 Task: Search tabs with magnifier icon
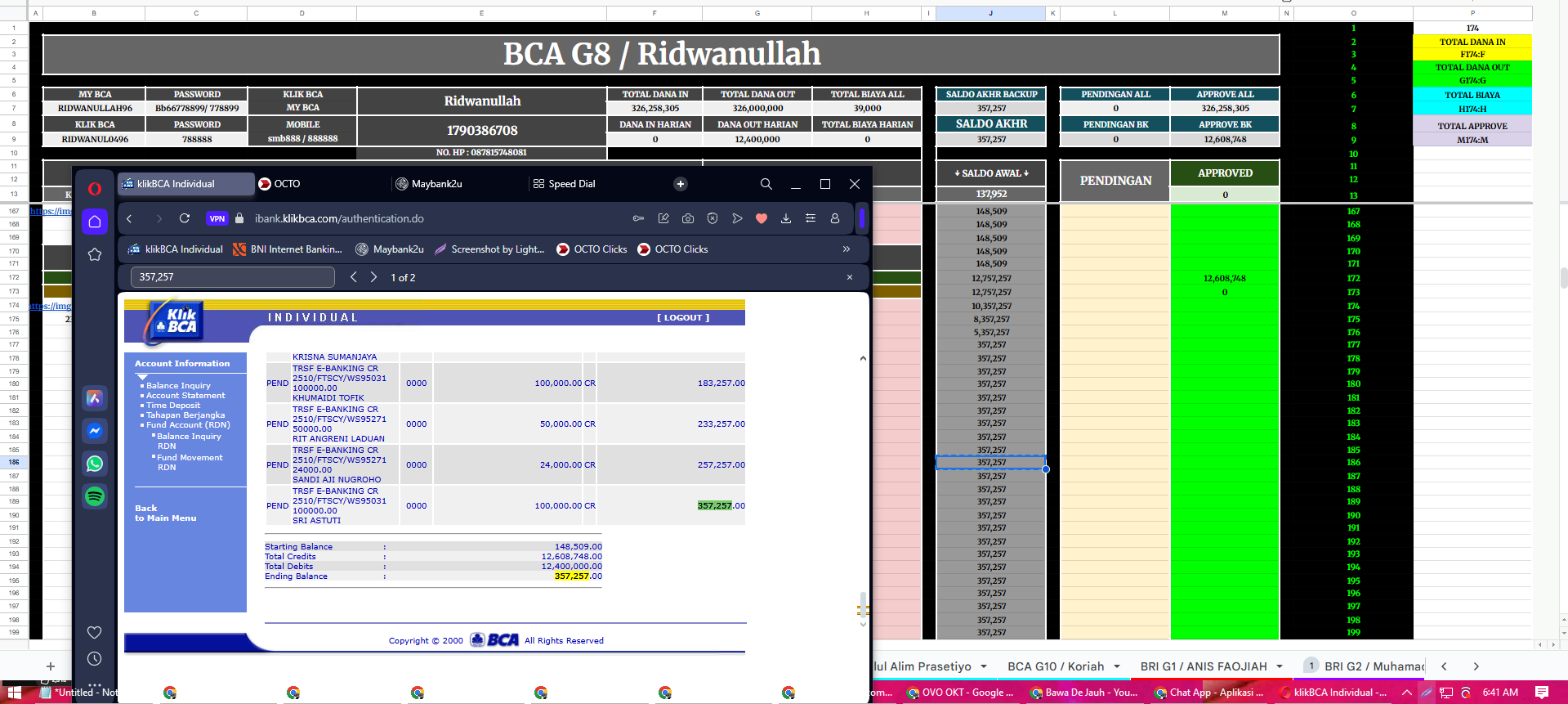(x=766, y=184)
